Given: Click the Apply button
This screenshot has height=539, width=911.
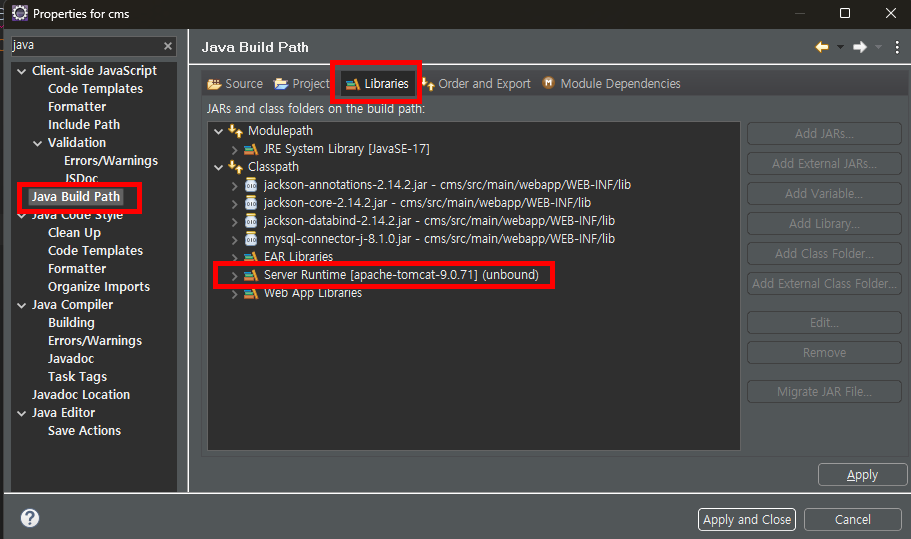Looking at the screenshot, I should [862, 475].
